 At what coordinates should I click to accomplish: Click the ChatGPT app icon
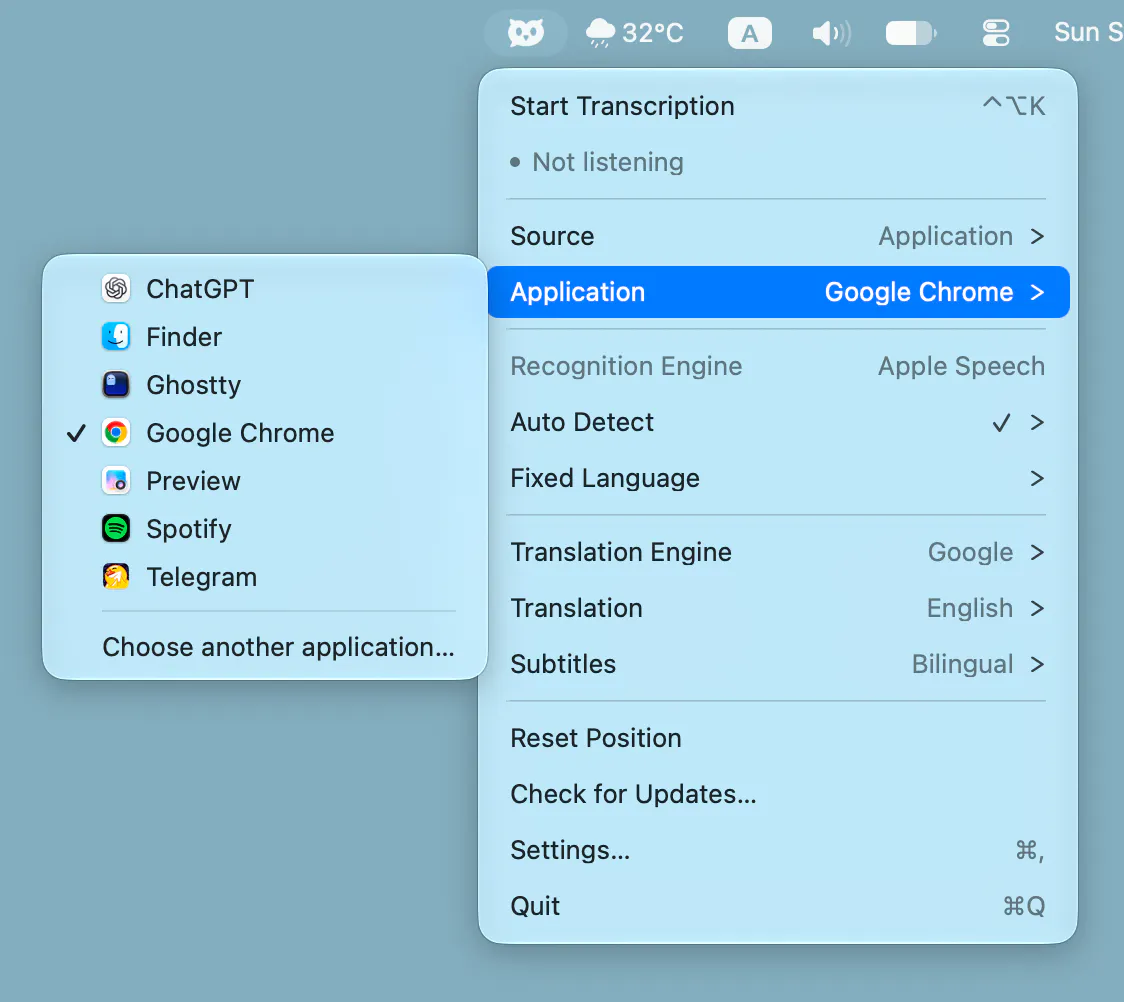(x=116, y=289)
